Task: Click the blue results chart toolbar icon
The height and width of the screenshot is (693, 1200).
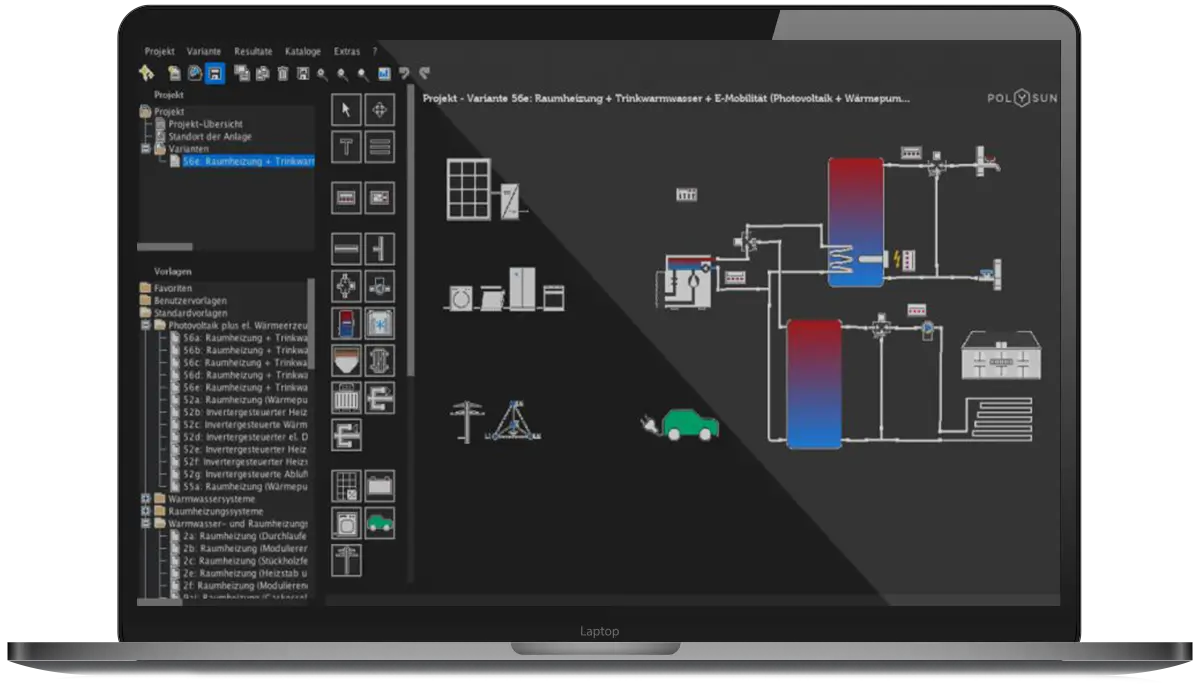Action: [384, 73]
